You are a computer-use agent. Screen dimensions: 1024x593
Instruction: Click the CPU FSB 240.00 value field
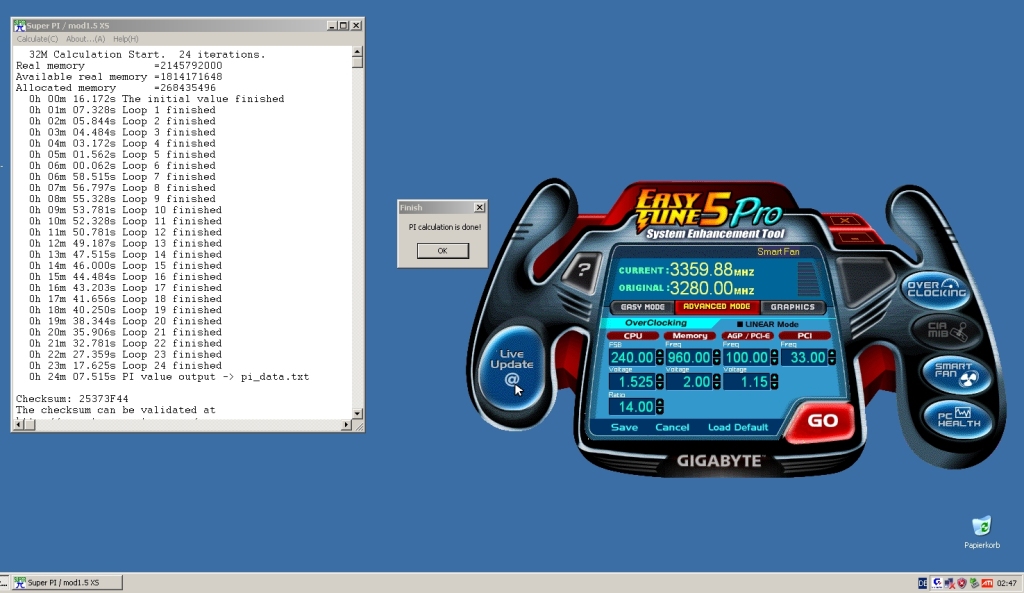(632, 357)
